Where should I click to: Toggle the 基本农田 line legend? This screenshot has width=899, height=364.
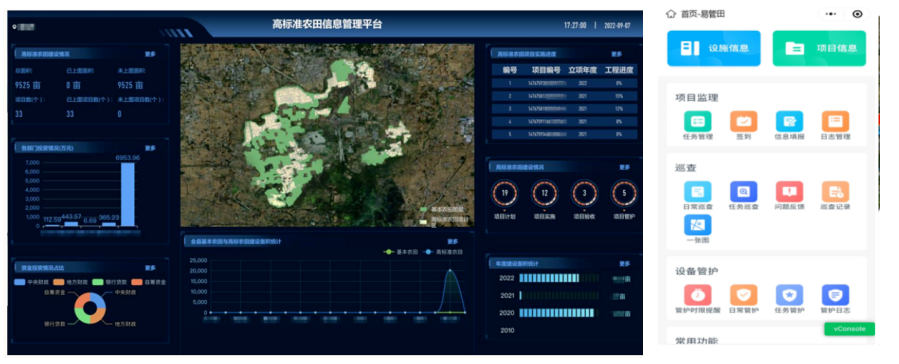point(400,252)
